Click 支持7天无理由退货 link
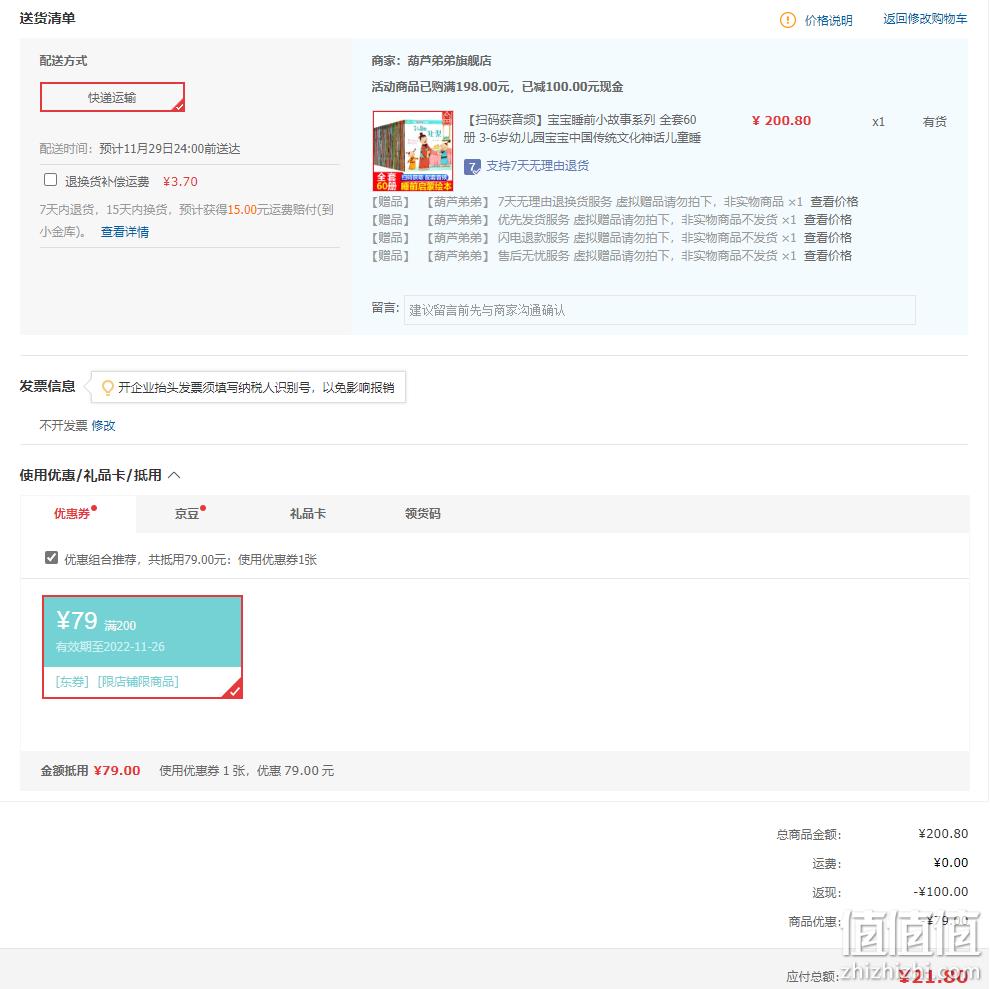The width and height of the screenshot is (990, 989). tap(537, 166)
